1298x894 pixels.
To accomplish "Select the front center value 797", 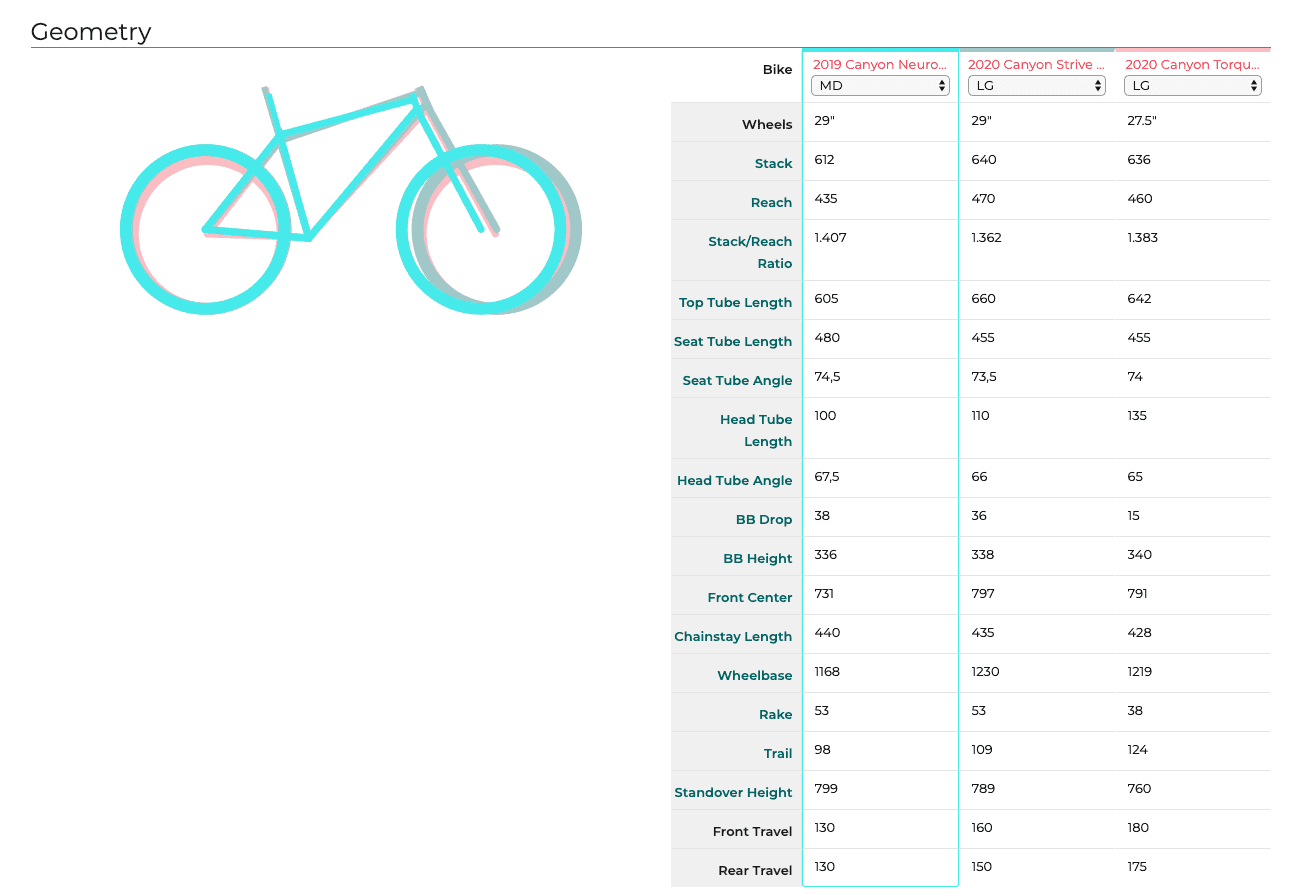I will pos(983,594).
